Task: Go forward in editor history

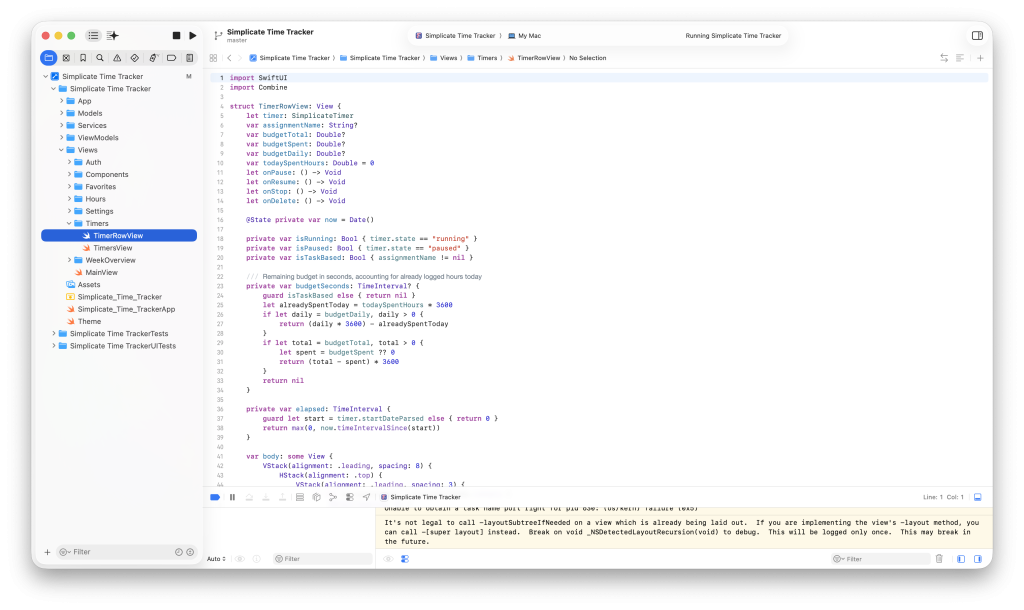Action: [240, 57]
